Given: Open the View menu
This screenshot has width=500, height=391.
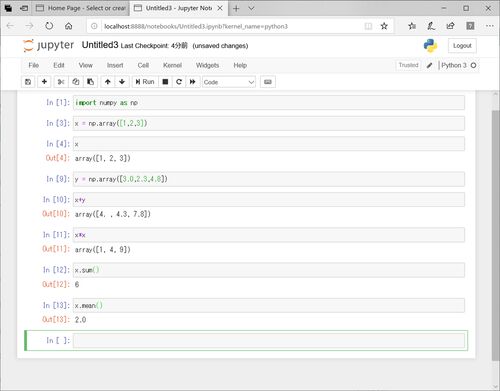Looking at the screenshot, I should coord(85,65).
